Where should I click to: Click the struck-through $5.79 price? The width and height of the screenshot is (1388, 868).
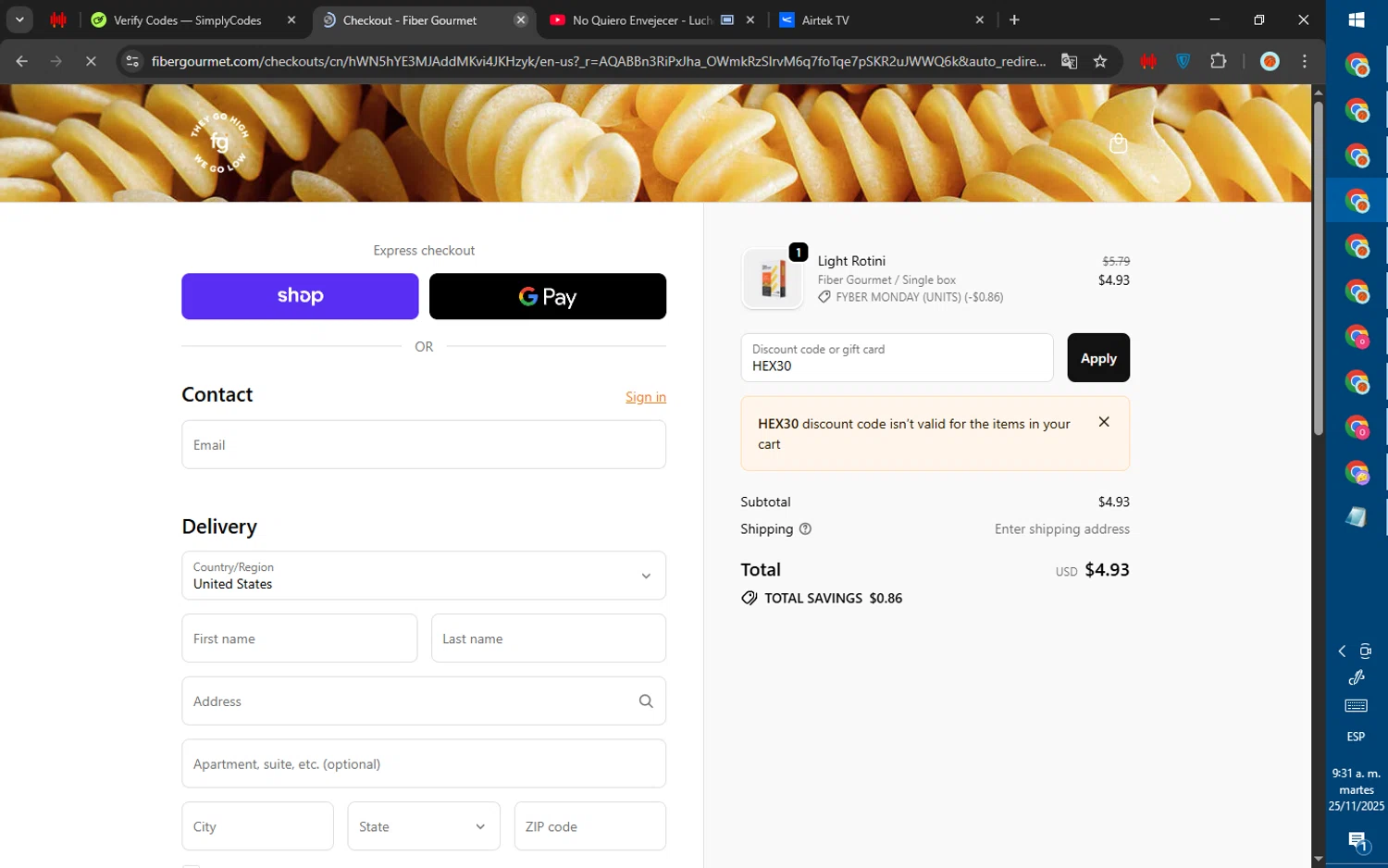(x=1116, y=261)
